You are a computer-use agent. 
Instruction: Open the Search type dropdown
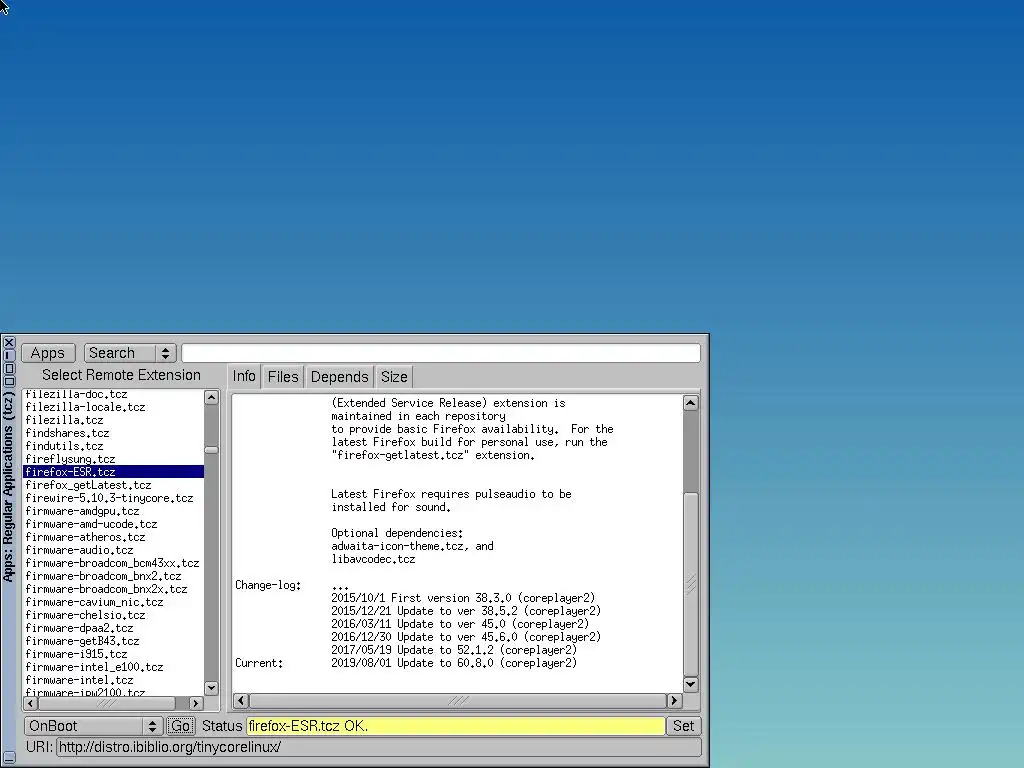(130, 353)
